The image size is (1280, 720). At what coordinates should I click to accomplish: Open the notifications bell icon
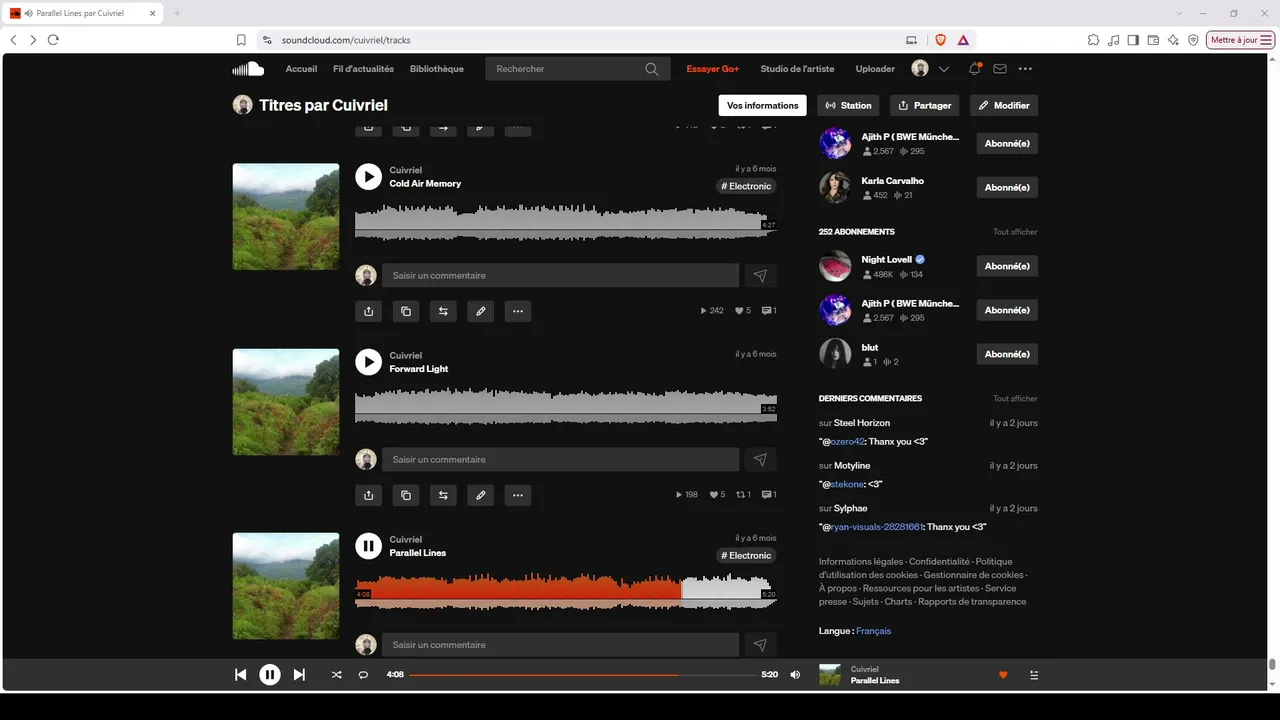[974, 69]
